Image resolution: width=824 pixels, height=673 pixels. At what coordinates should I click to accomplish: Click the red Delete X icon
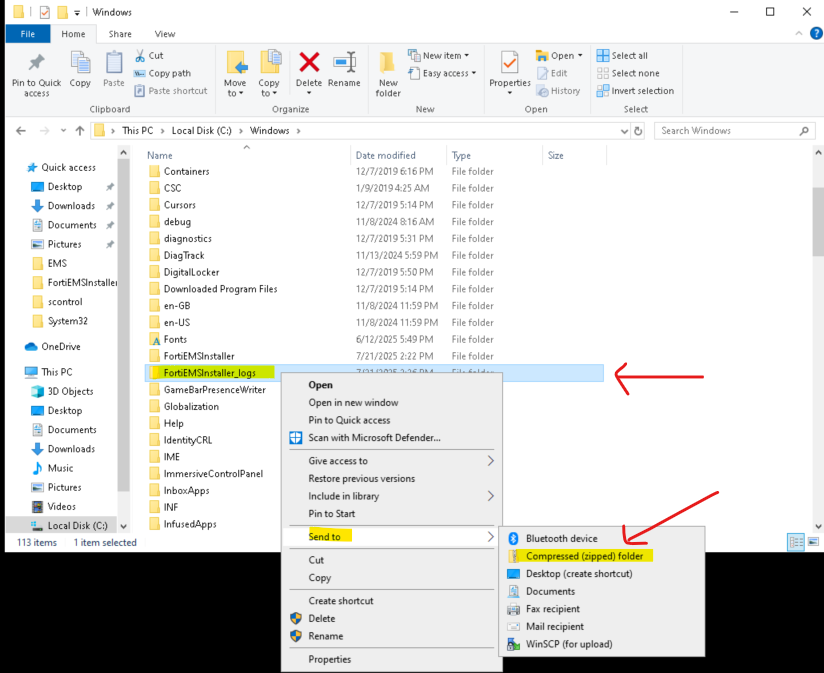(309, 63)
